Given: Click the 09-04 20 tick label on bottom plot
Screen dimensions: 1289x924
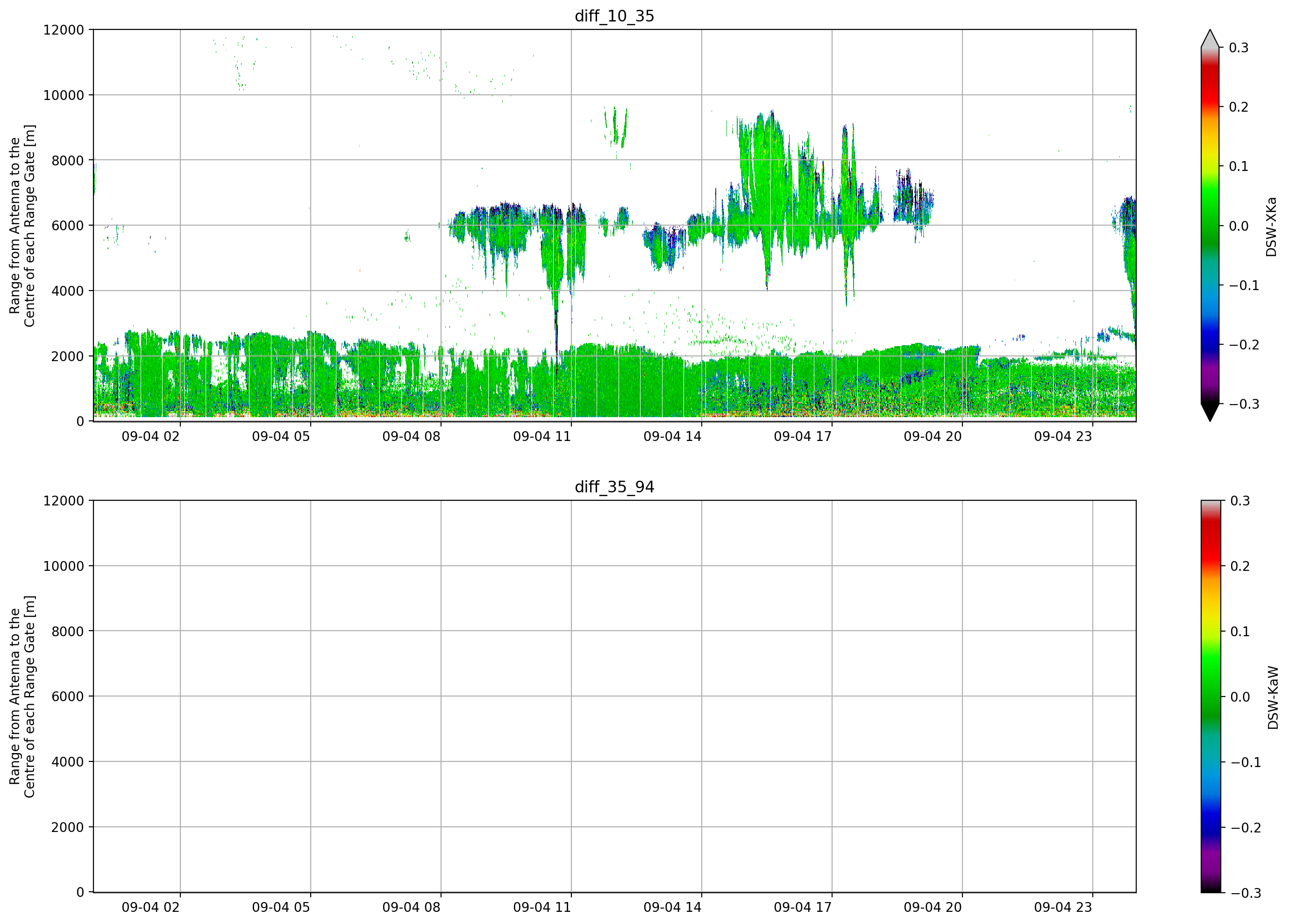Looking at the screenshot, I should [x=933, y=908].
